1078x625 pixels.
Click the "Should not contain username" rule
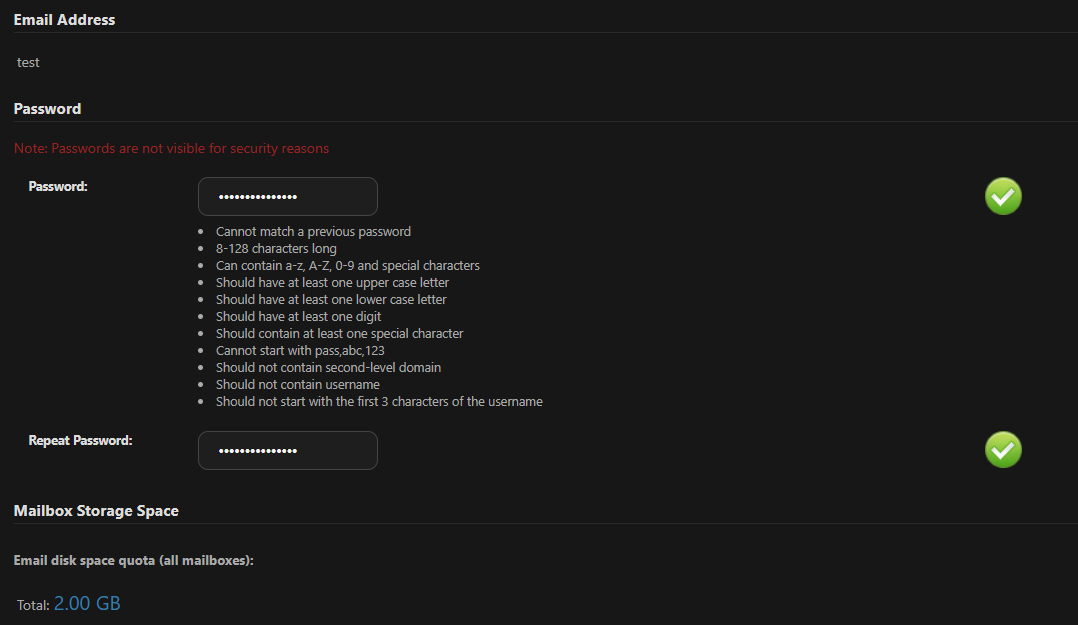297,384
